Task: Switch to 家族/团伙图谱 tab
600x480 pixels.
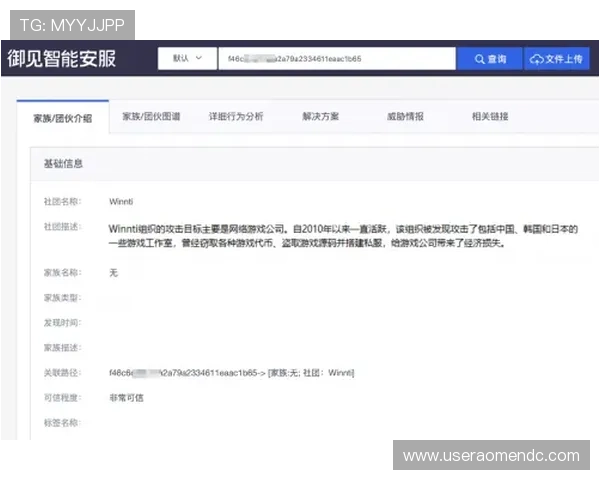Action: click(151, 116)
